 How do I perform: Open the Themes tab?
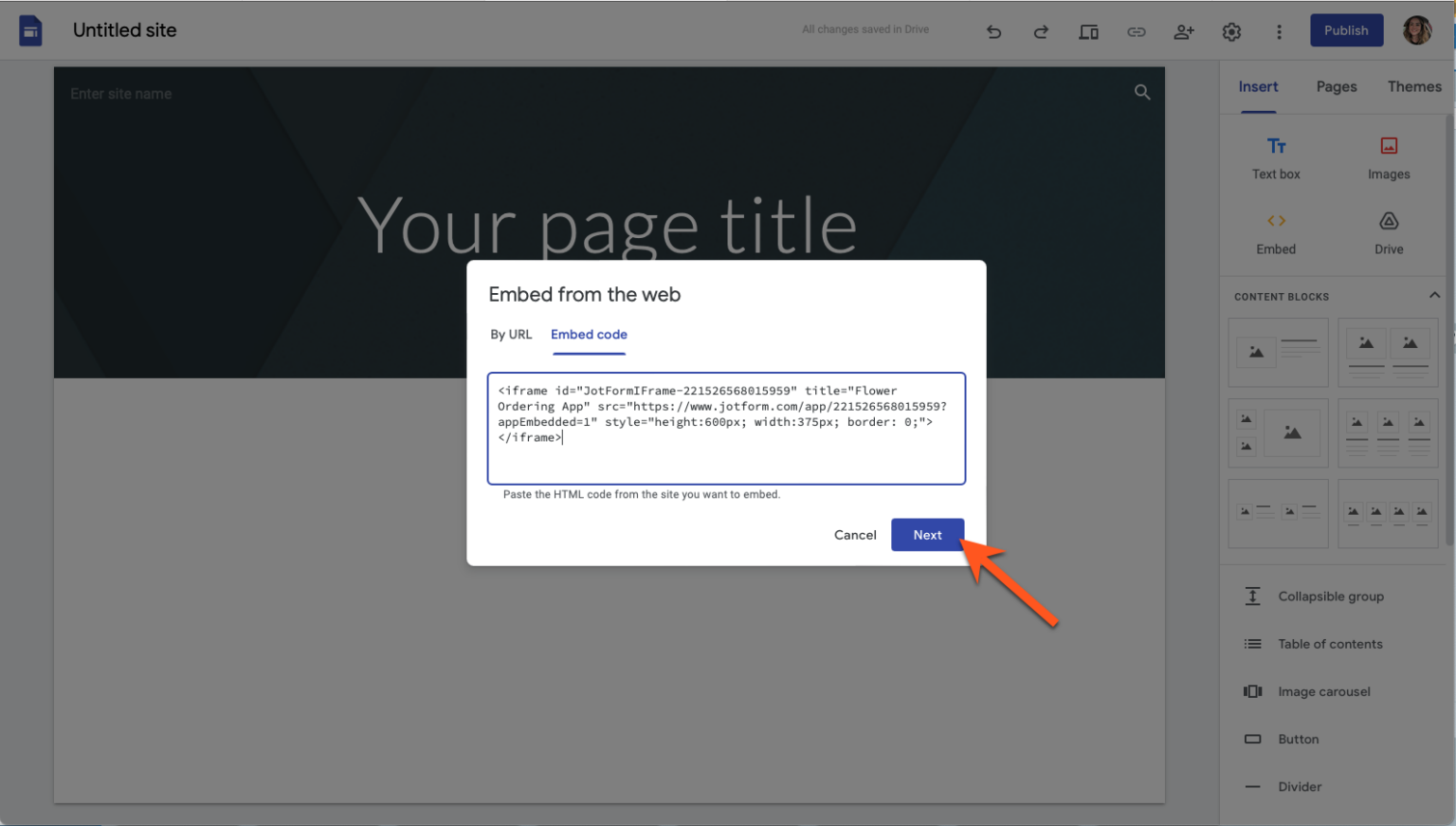[x=1414, y=86]
